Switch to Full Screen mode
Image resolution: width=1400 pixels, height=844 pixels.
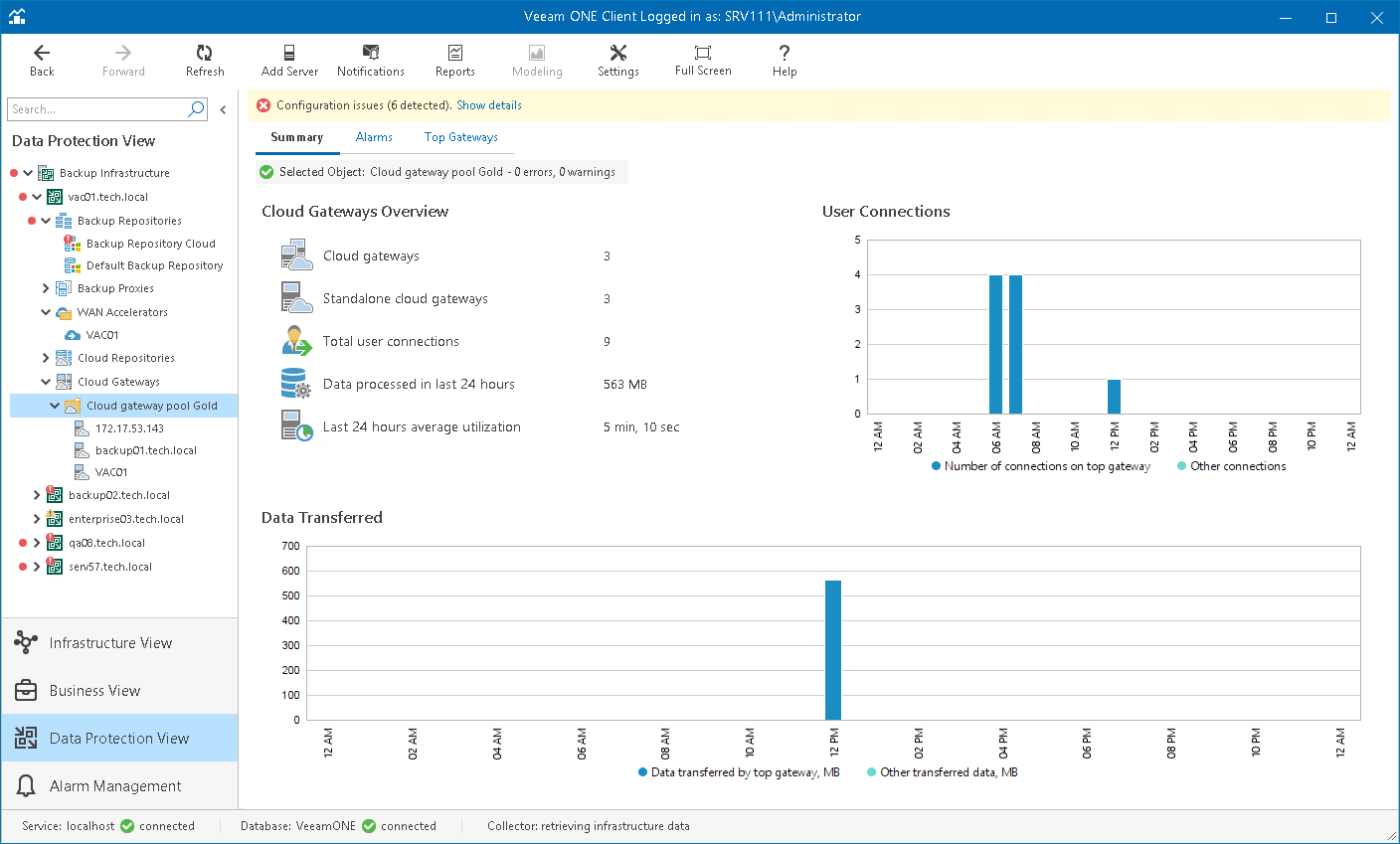tap(703, 54)
